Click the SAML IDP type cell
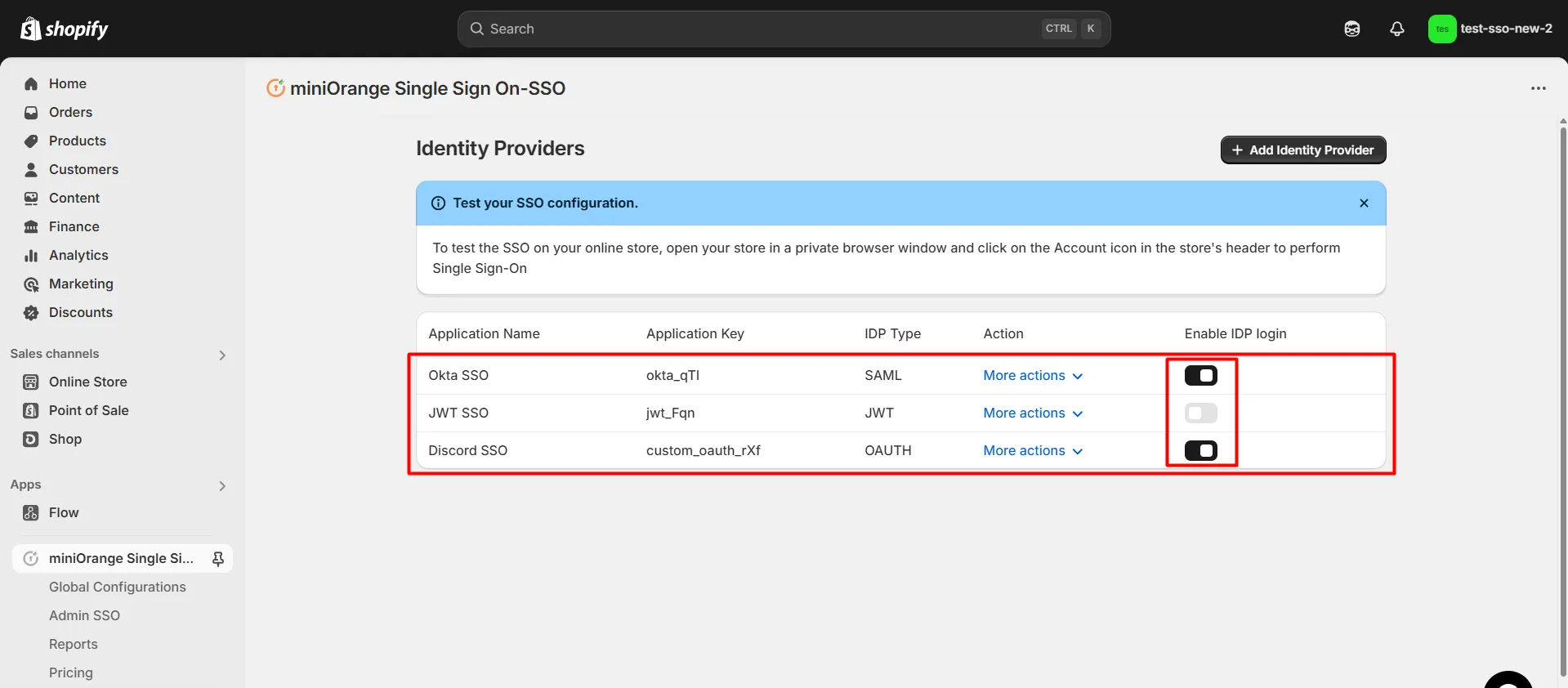 click(883, 376)
